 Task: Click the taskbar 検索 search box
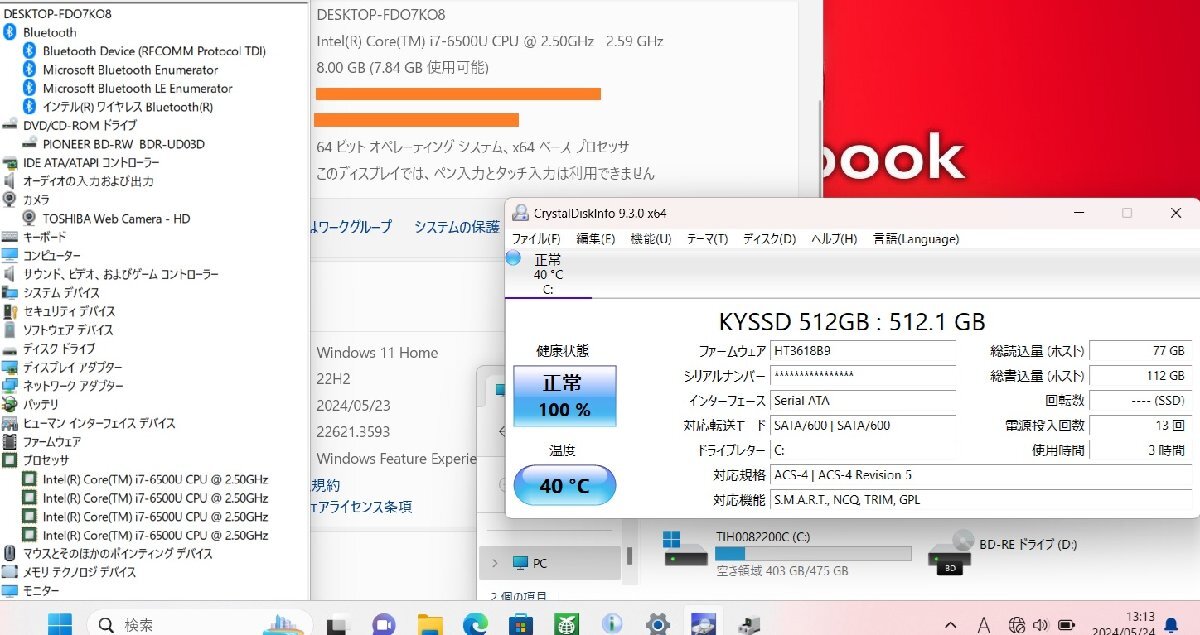click(200, 625)
